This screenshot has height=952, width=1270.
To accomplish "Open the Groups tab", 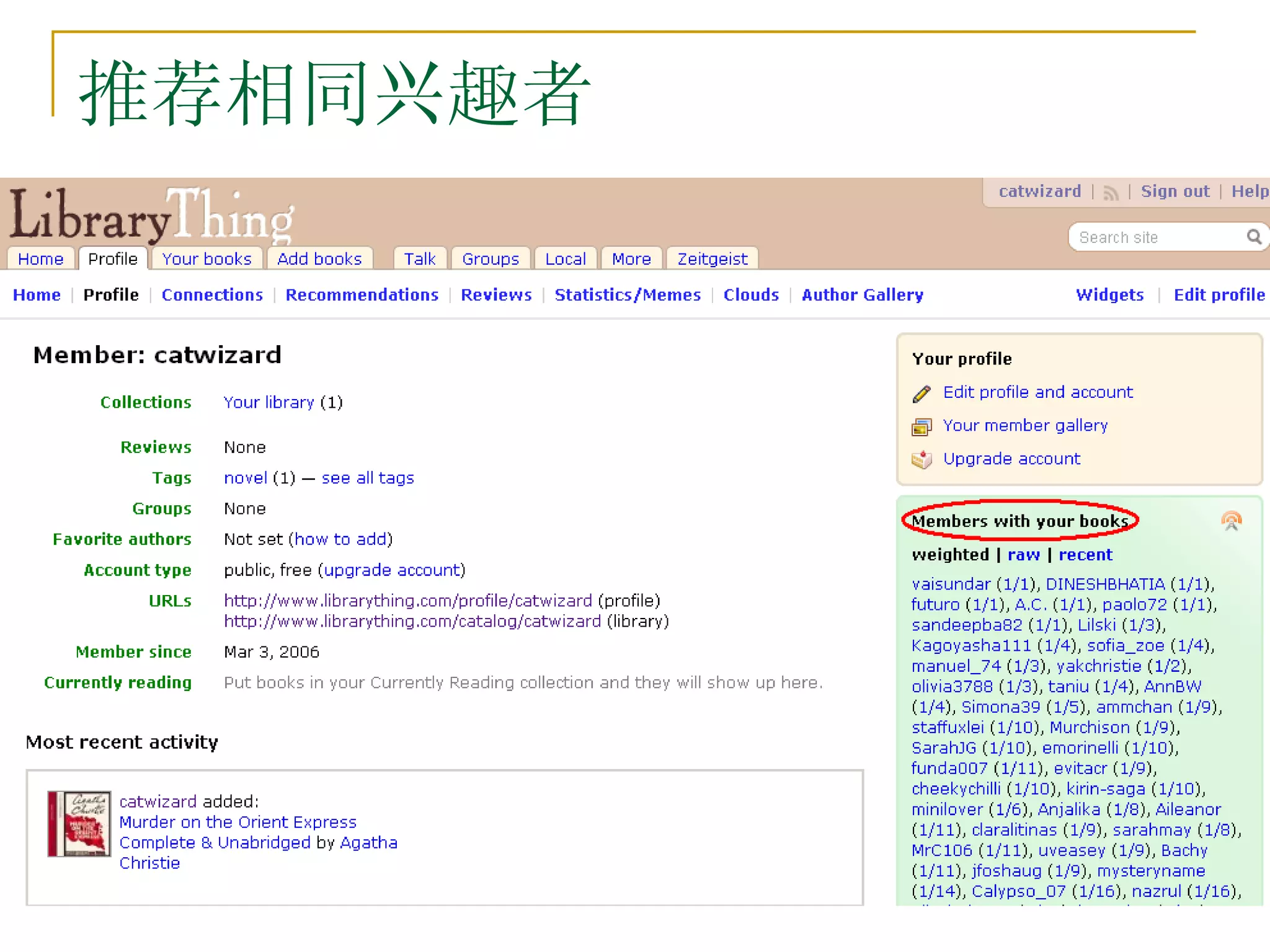I will 491,259.
